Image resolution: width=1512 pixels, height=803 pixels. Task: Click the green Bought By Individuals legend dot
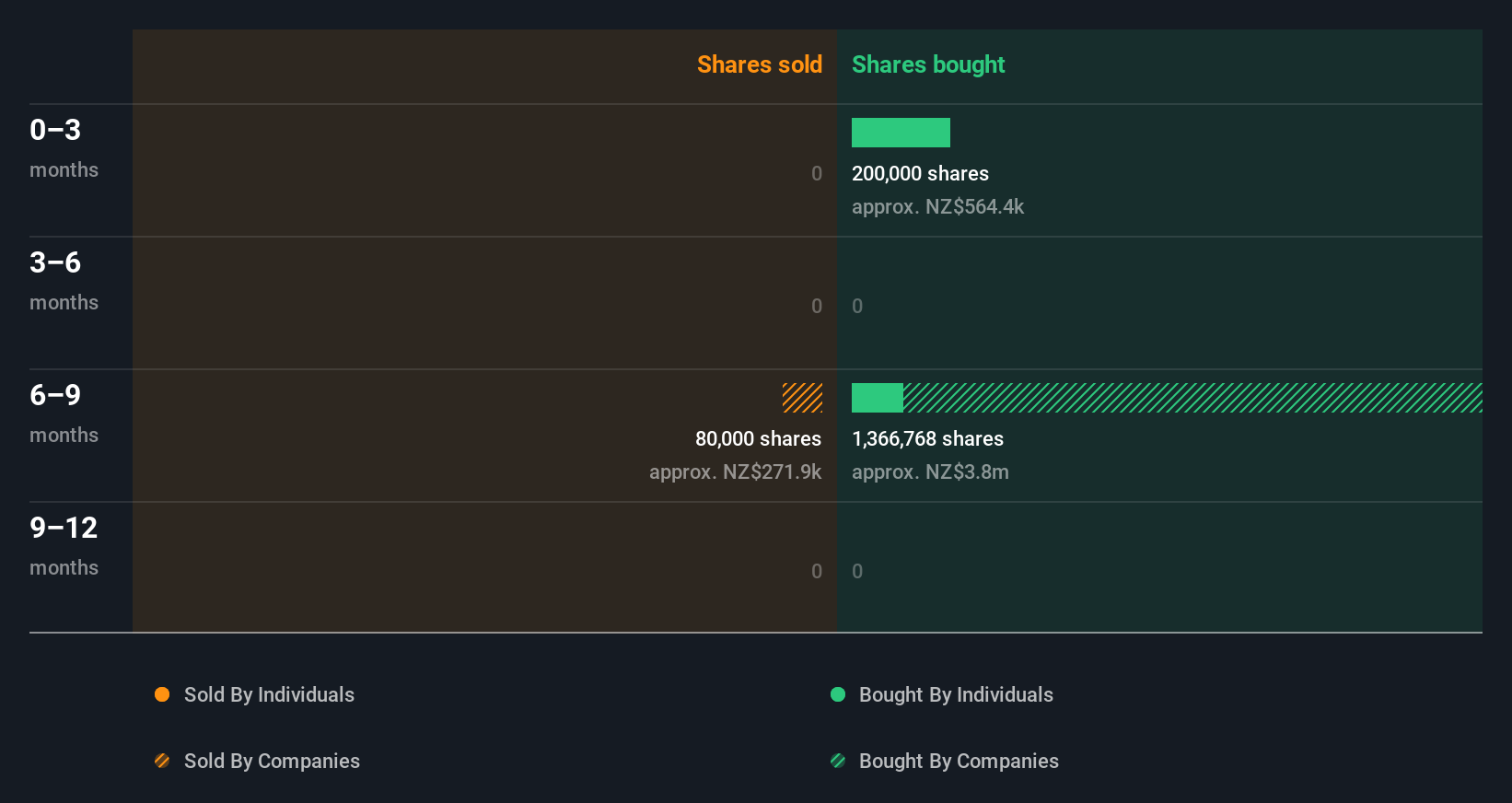(838, 694)
